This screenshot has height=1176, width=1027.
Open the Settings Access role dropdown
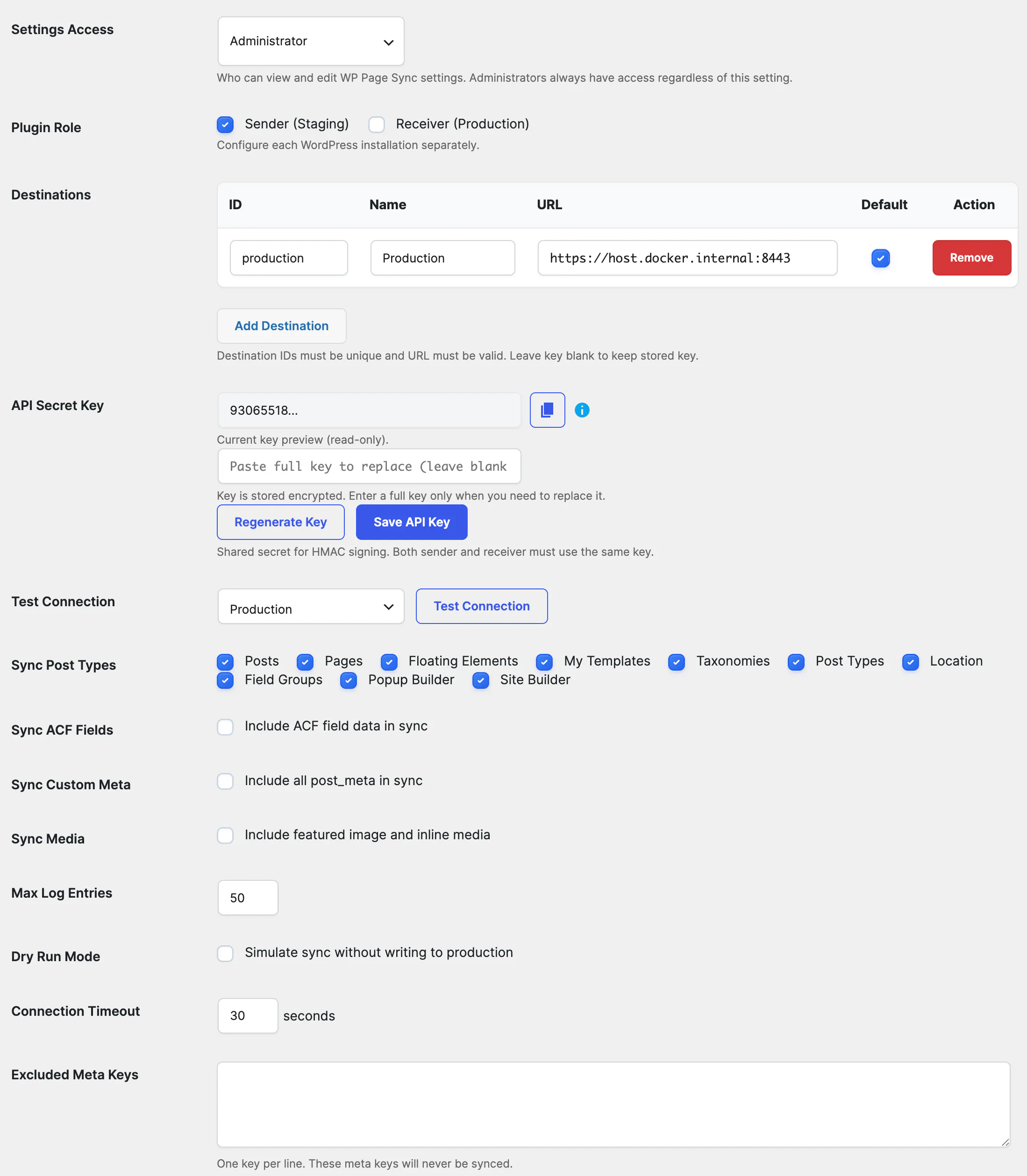(311, 41)
